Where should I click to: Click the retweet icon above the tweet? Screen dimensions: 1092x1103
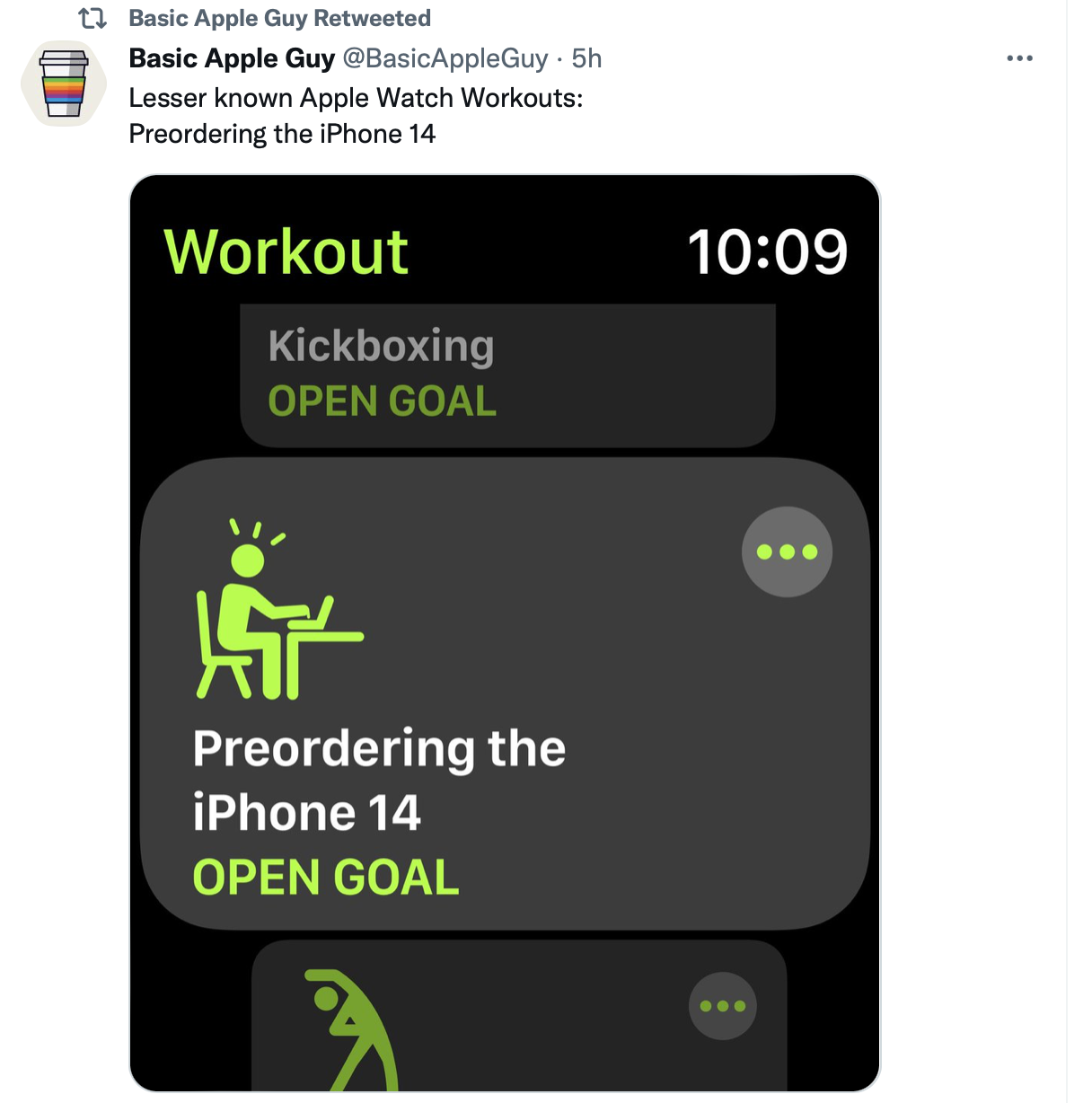(92, 18)
